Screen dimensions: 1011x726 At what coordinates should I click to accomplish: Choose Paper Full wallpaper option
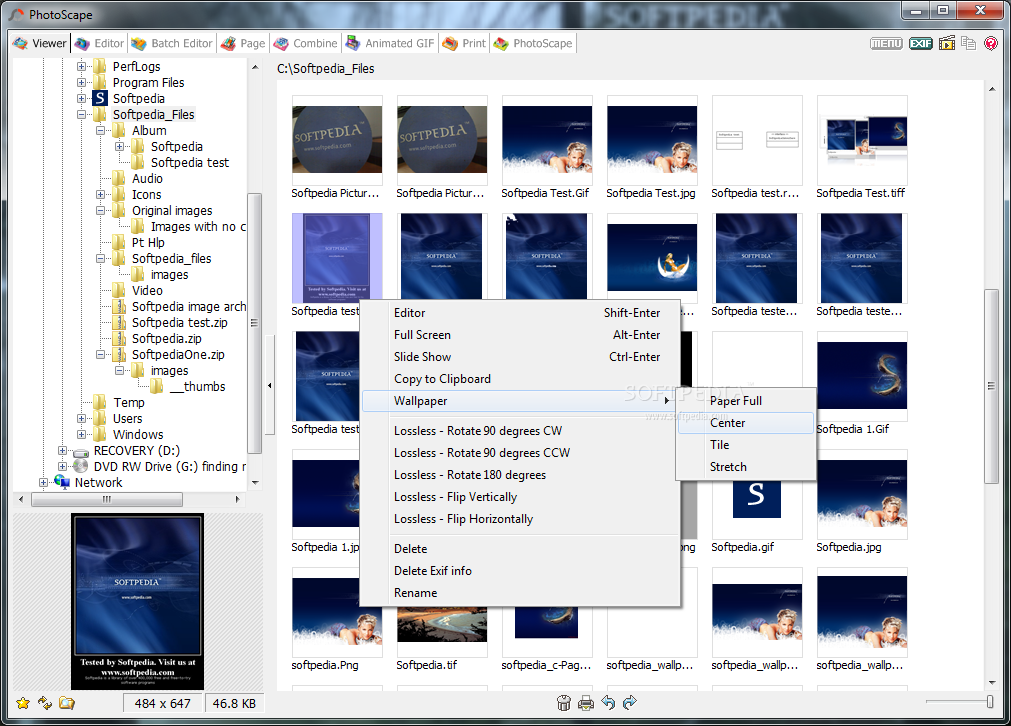(x=746, y=401)
